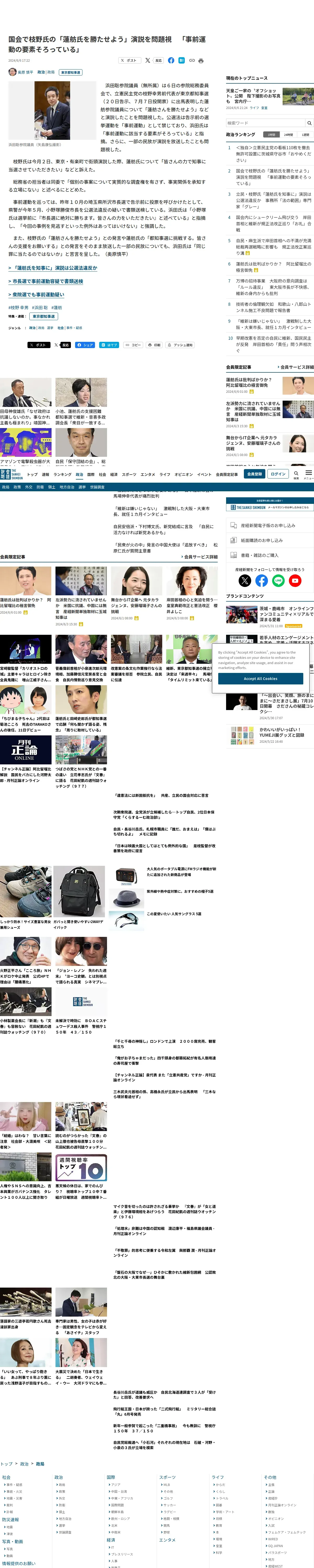This screenshot has height=1568, width=314.
Task: Open オピニオン in the navigation bar
Action: [x=183, y=474]
